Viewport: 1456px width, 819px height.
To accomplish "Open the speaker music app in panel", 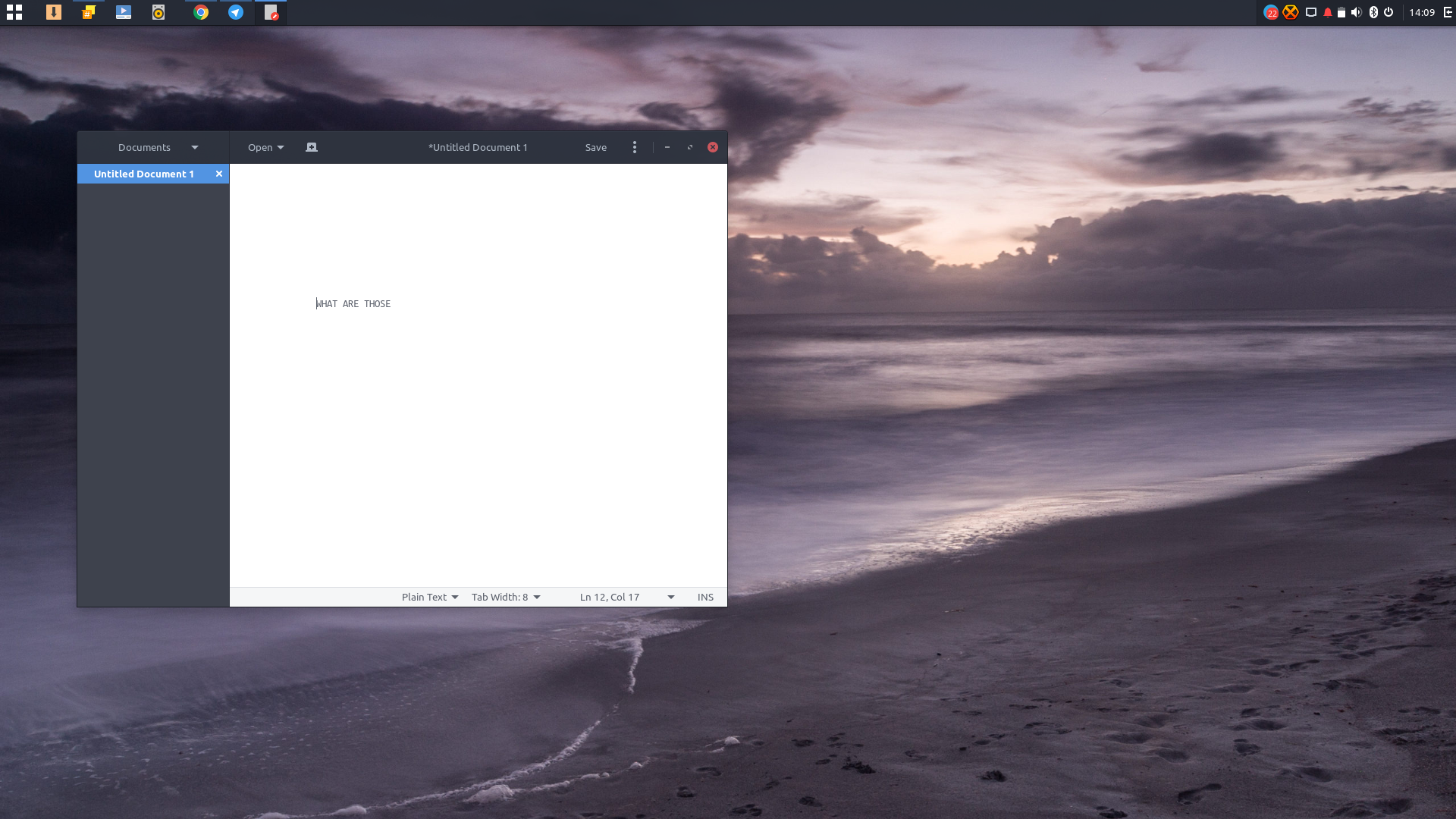I will point(158,12).
